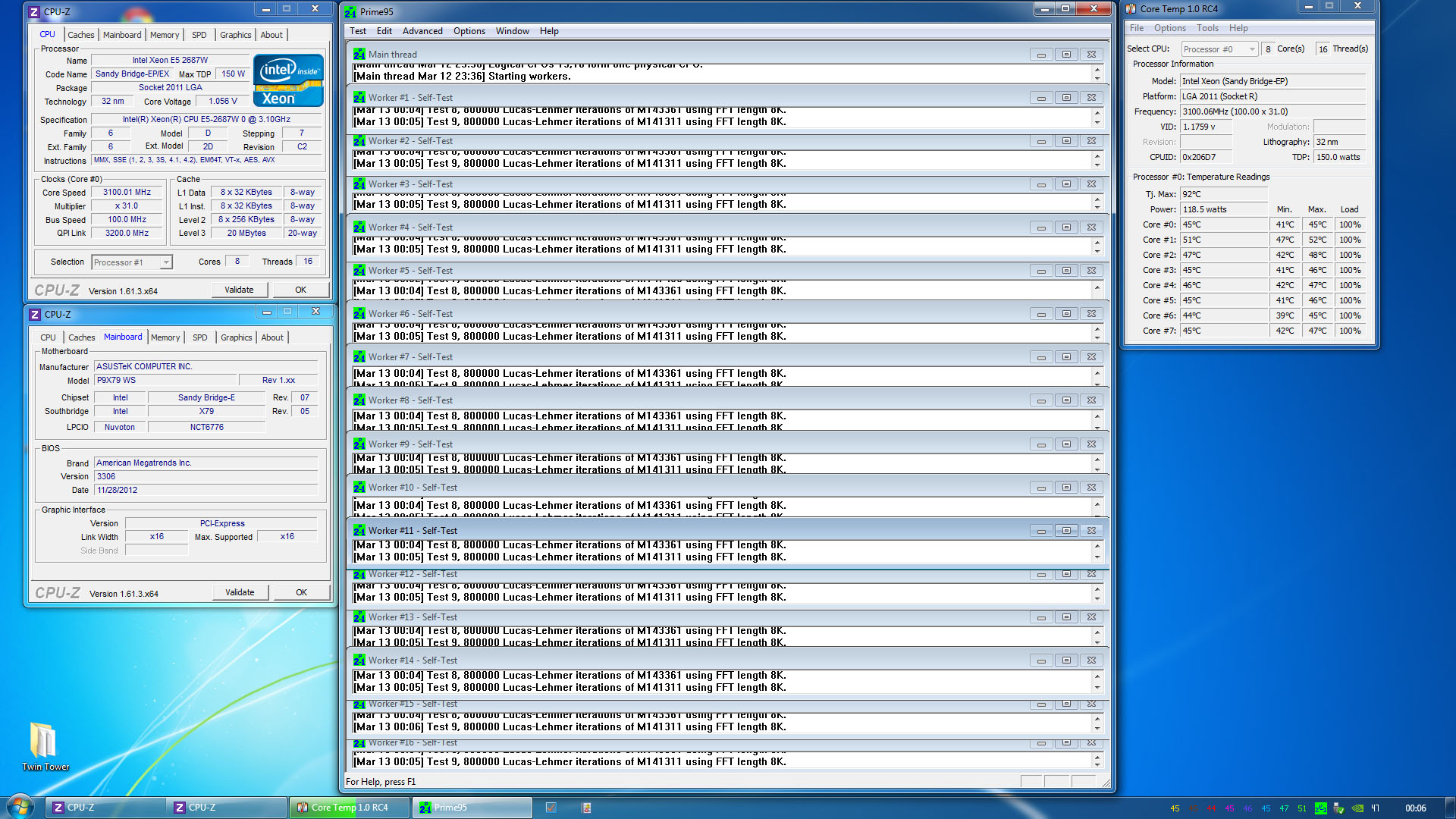The width and height of the screenshot is (1456, 819).
Task: Click the warning document taskbar icon
Action: tap(586, 808)
